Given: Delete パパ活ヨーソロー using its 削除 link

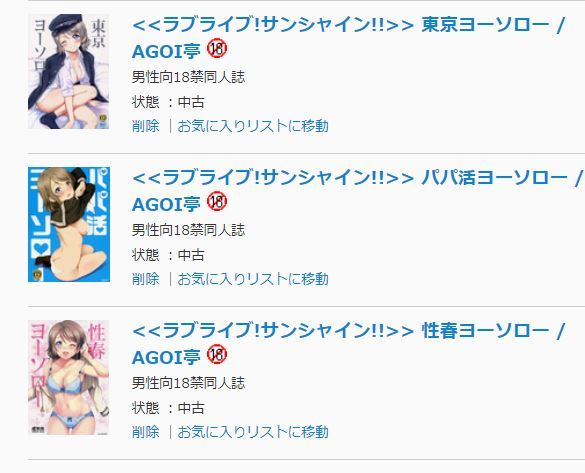Looking at the screenshot, I should [146, 279].
